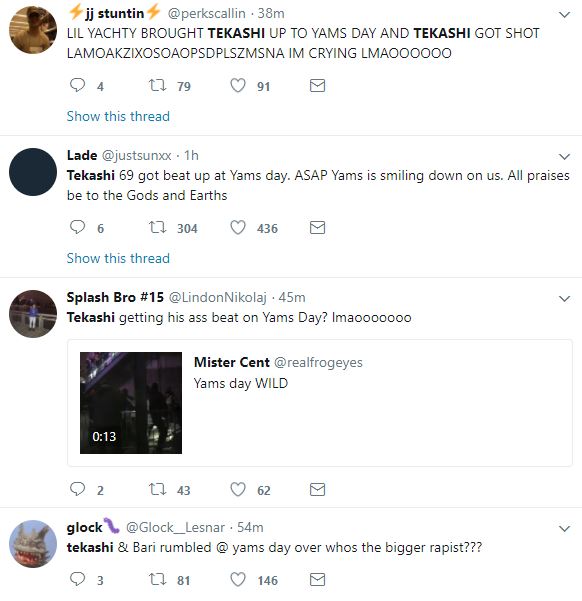Open the dropdown caret on glock's tweet

pyautogui.click(x=564, y=529)
